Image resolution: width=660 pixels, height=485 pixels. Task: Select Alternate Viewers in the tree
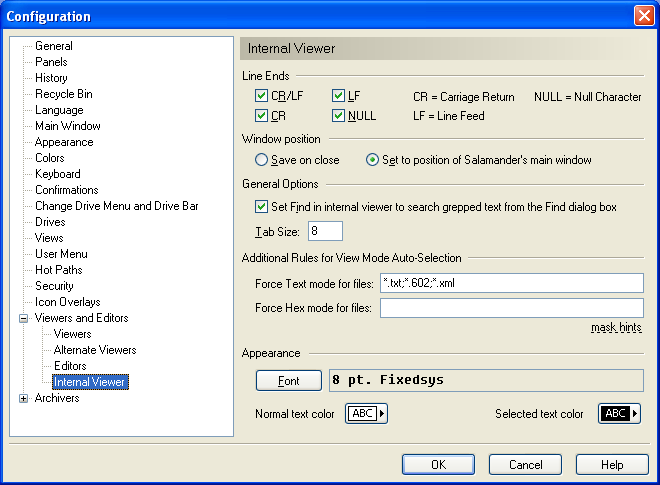coord(95,350)
